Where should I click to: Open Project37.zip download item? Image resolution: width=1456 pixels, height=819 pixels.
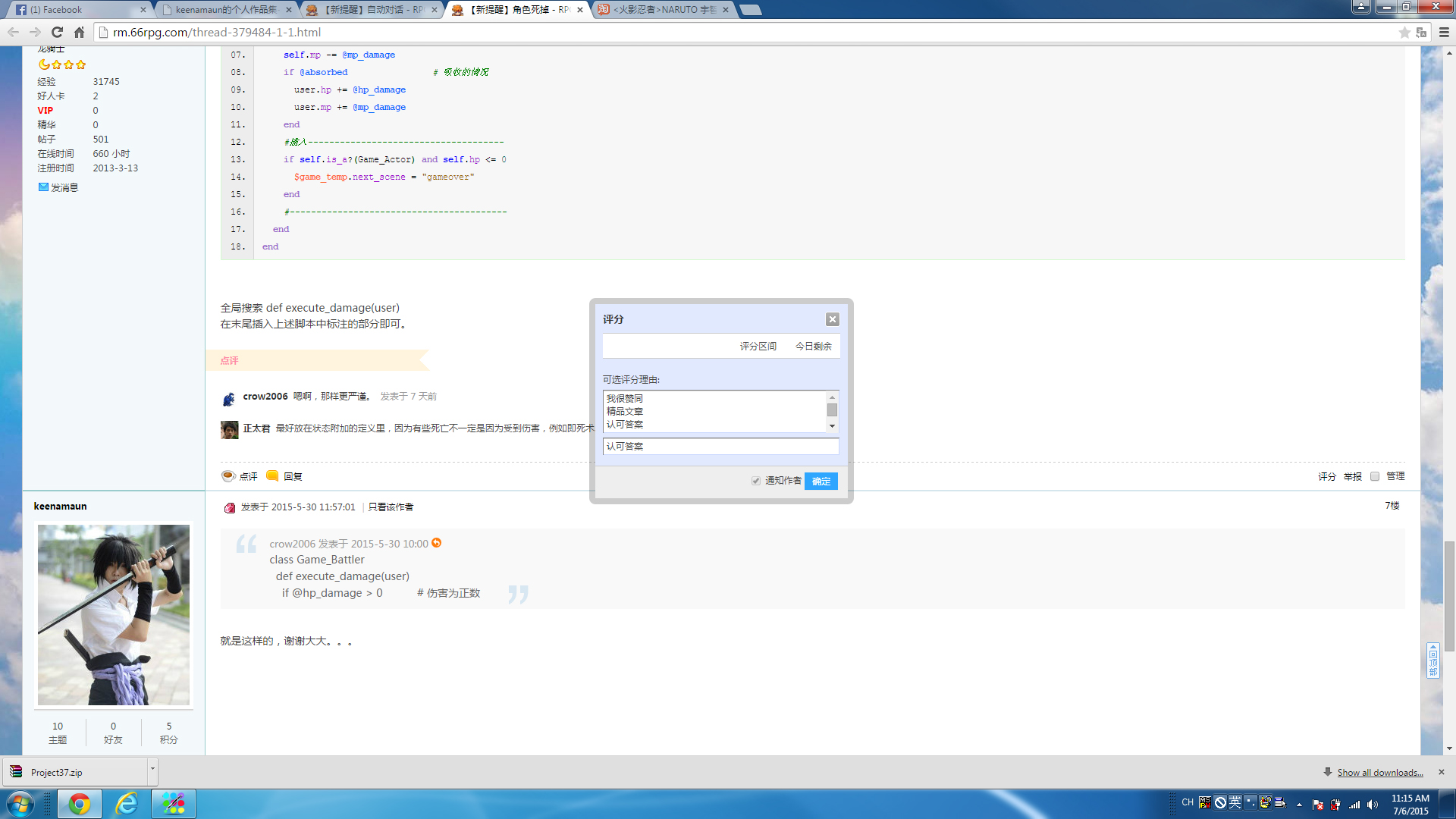tap(74, 772)
